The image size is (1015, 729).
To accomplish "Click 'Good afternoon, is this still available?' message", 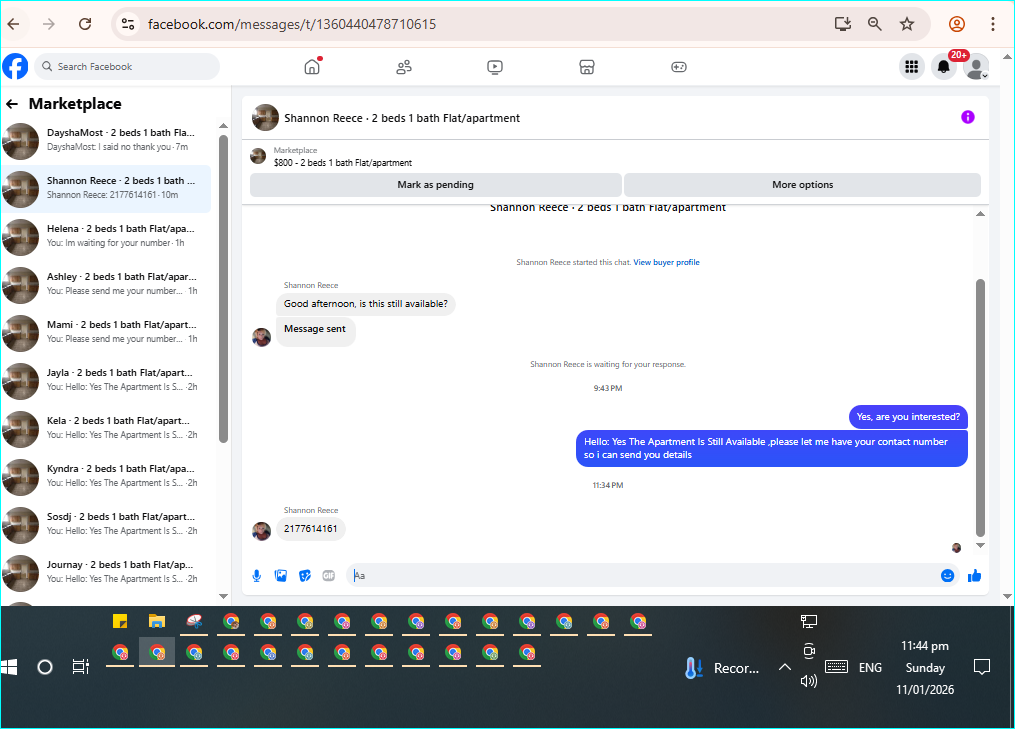I will (x=366, y=304).
